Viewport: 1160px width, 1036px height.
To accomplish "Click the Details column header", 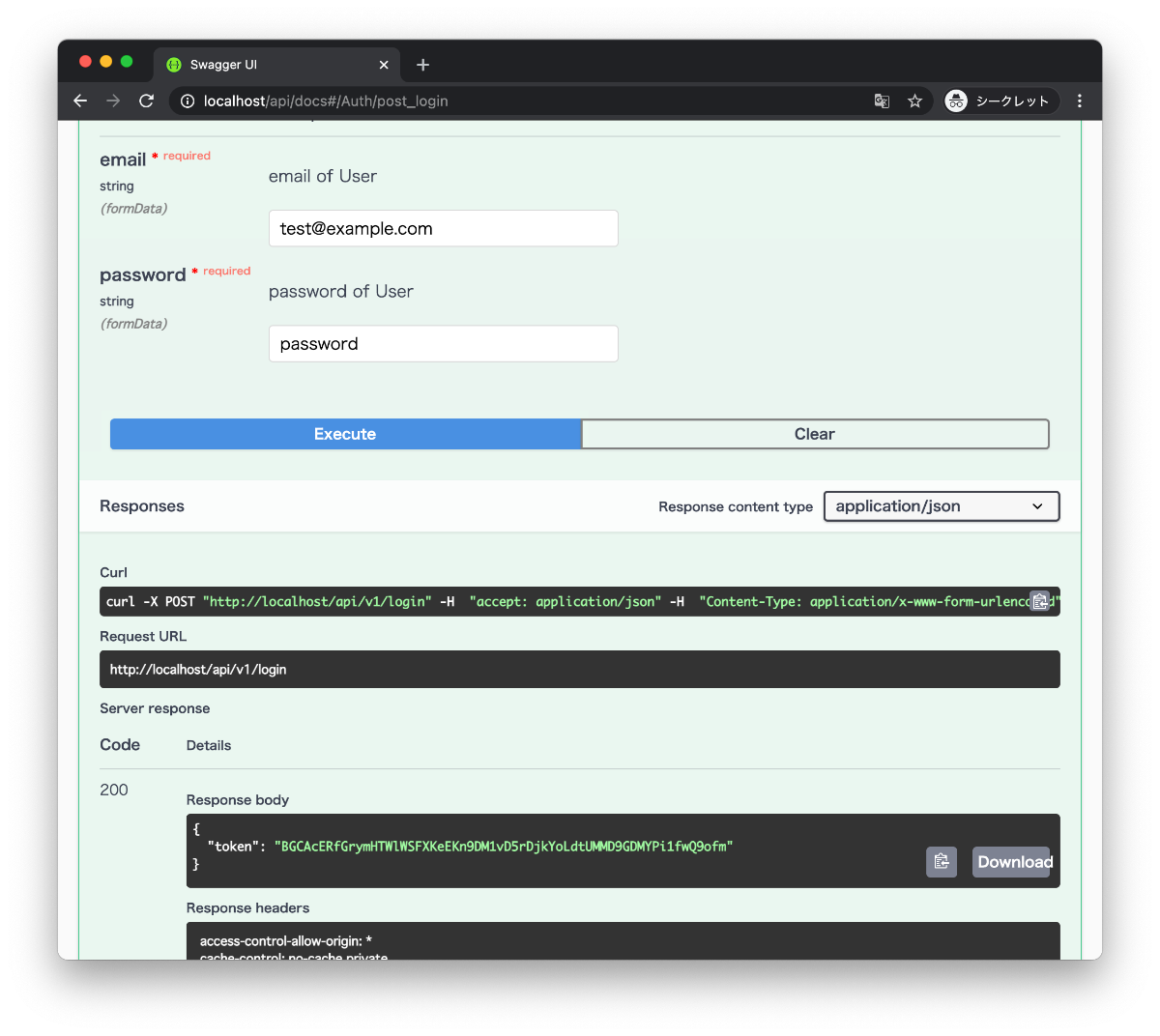I will point(209,745).
